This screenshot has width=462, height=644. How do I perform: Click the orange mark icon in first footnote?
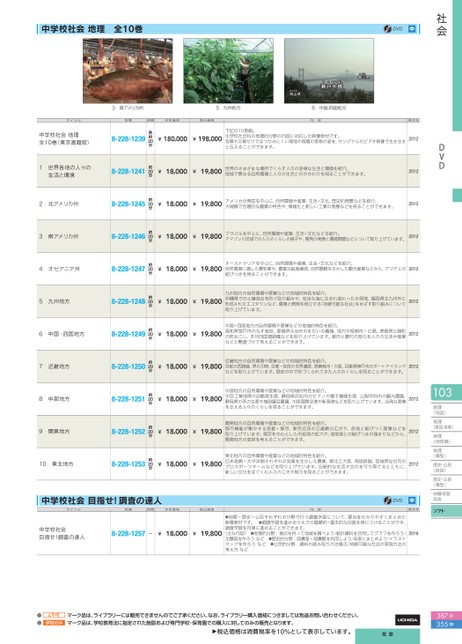coord(54,615)
